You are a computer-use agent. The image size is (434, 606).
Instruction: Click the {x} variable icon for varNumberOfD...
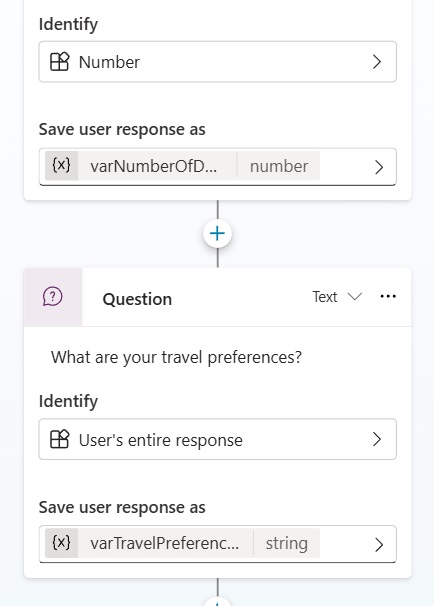[61, 166]
